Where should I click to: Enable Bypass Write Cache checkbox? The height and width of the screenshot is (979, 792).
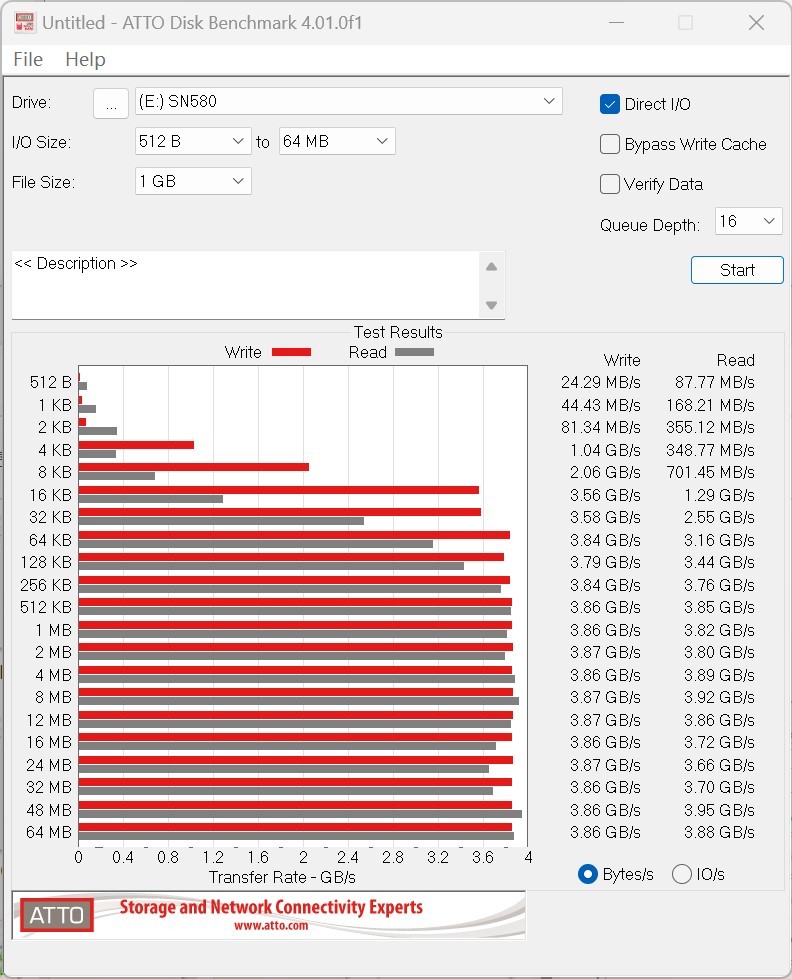[610, 144]
